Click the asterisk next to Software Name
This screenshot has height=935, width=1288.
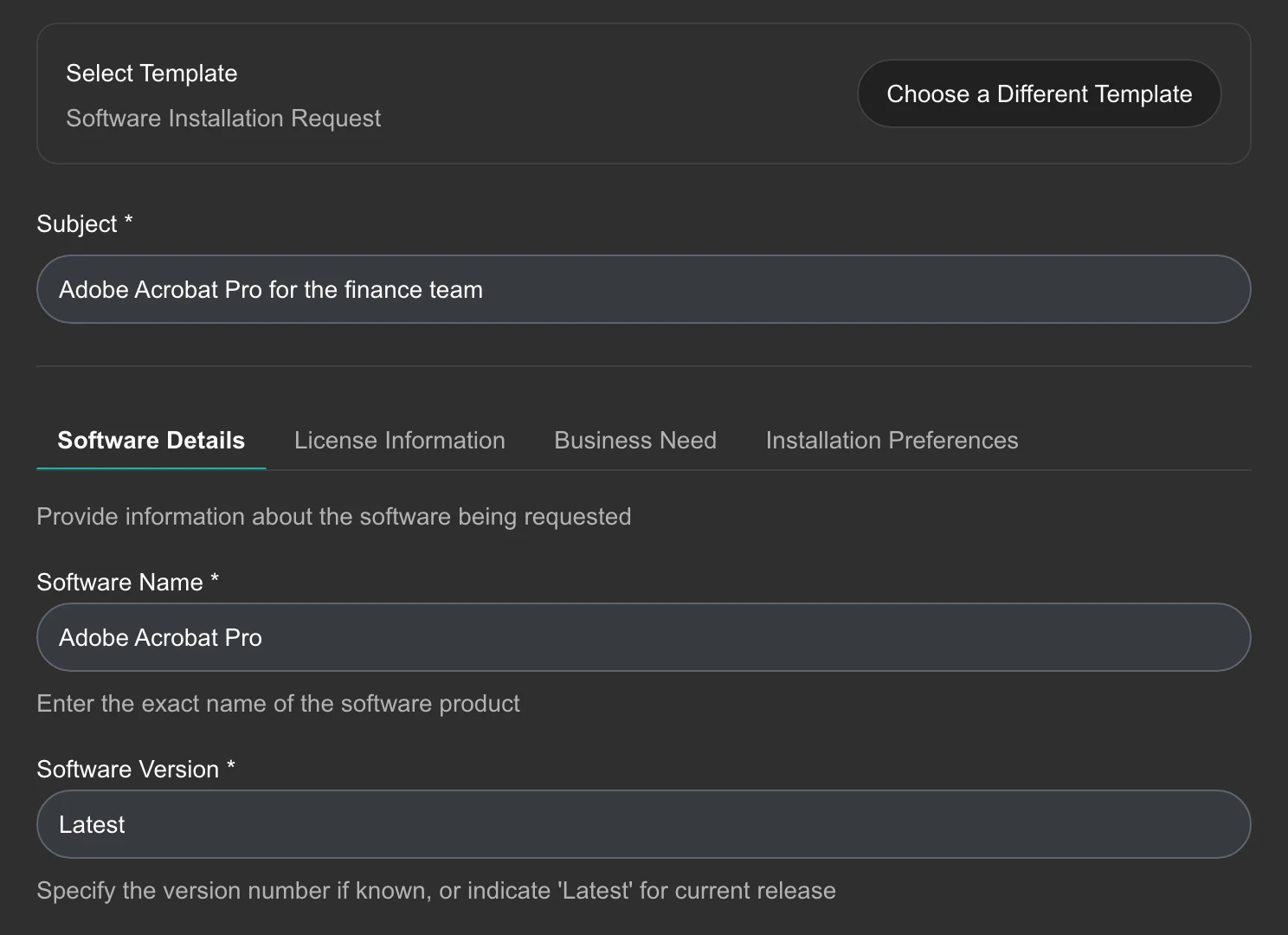215,578
